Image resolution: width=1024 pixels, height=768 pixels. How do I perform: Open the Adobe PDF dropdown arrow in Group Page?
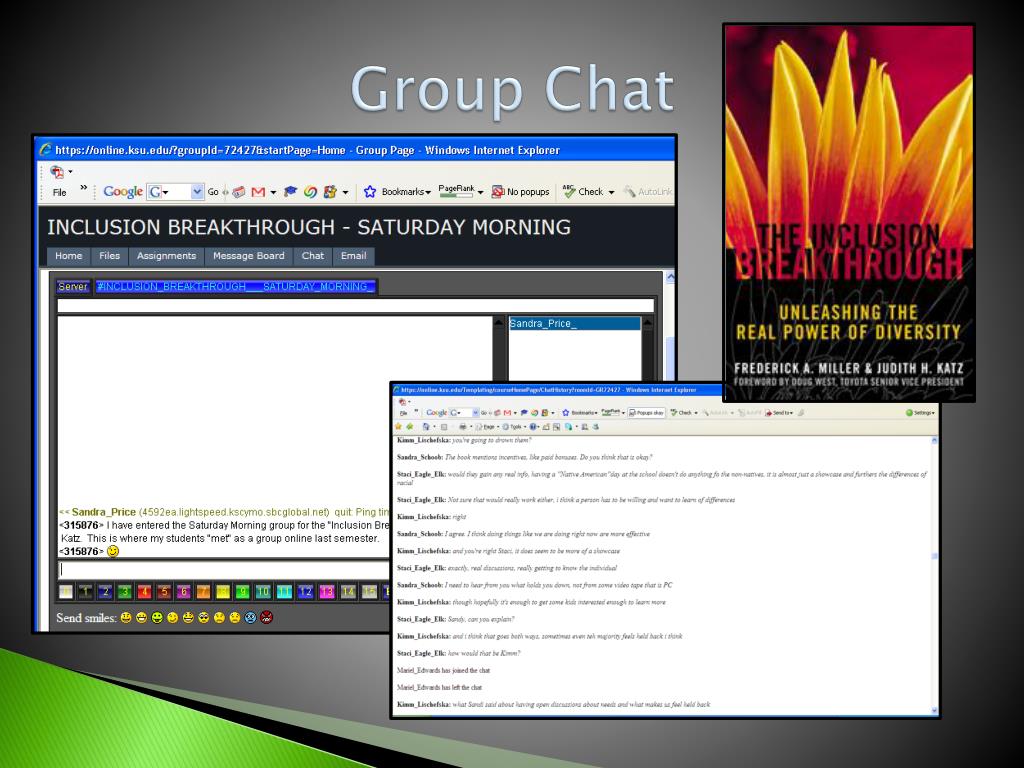pyautogui.click(x=71, y=172)
